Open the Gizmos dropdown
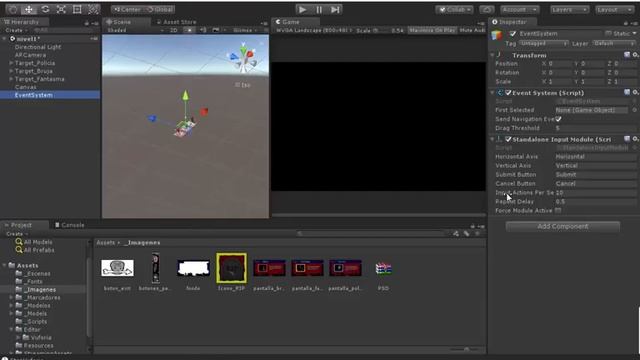640x360 pixels. coord(245,30)
